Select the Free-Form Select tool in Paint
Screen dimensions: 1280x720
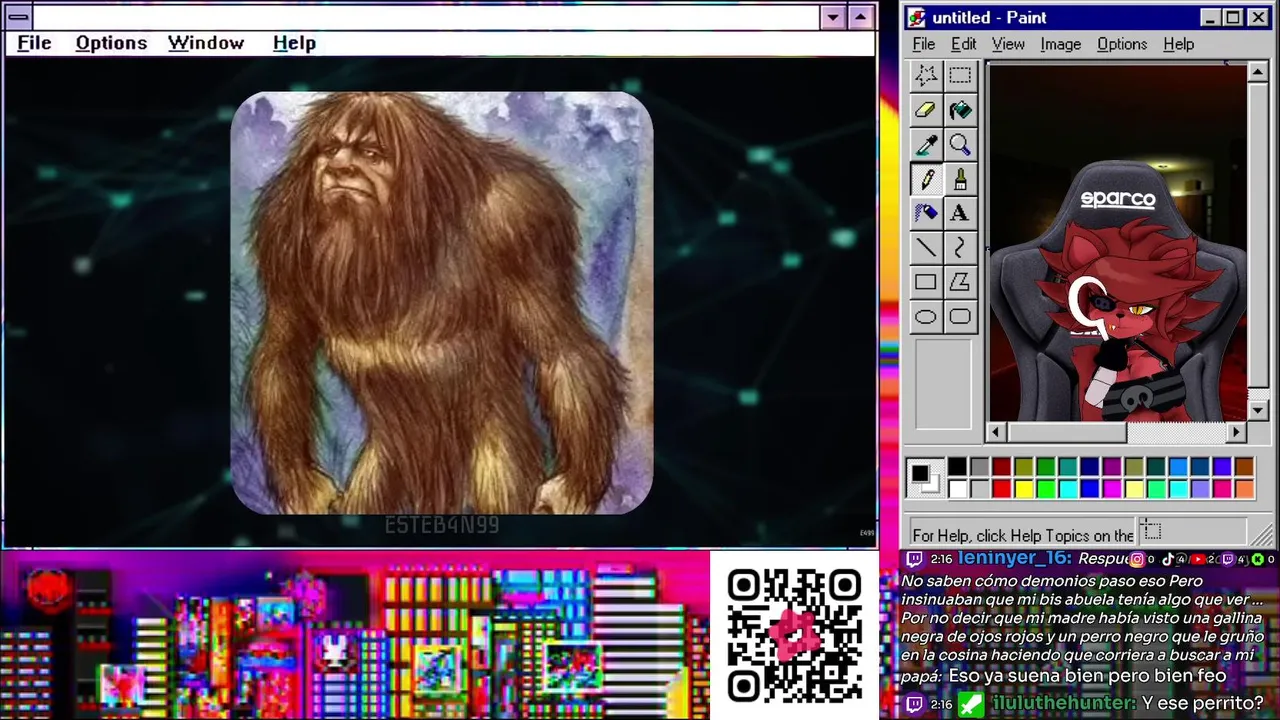pos(926,76)
